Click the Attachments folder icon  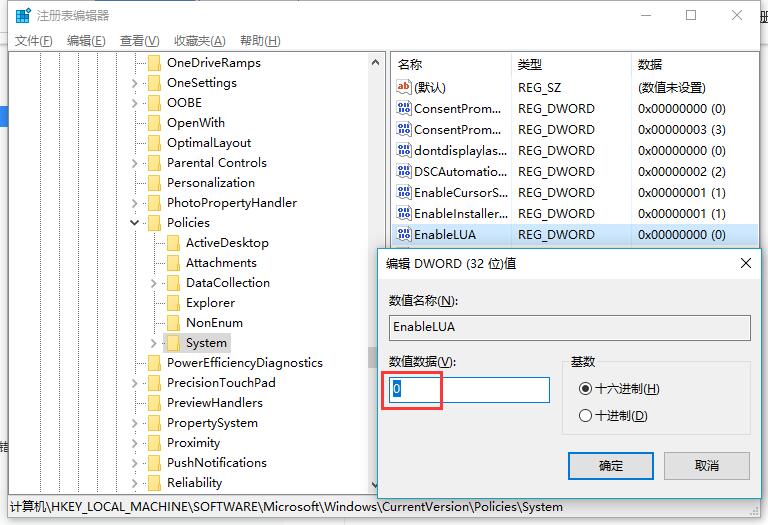coord(173,263)
